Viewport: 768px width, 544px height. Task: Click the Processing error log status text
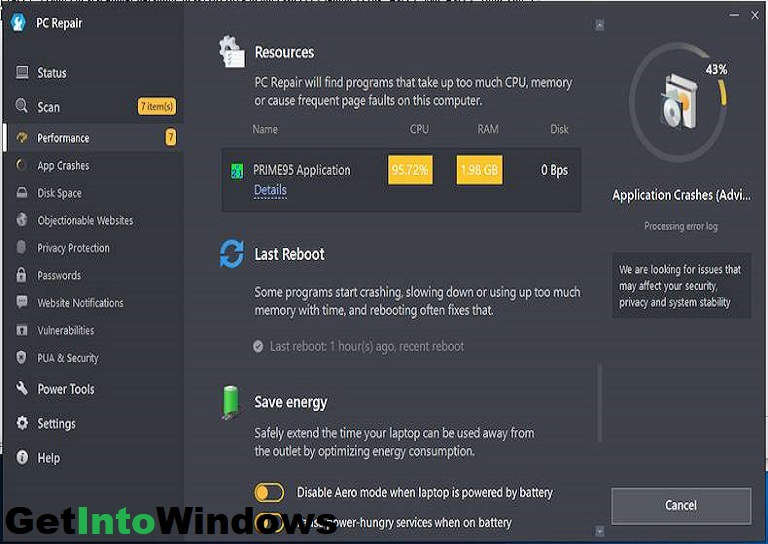pyautogui.click(x=681, y=226)
